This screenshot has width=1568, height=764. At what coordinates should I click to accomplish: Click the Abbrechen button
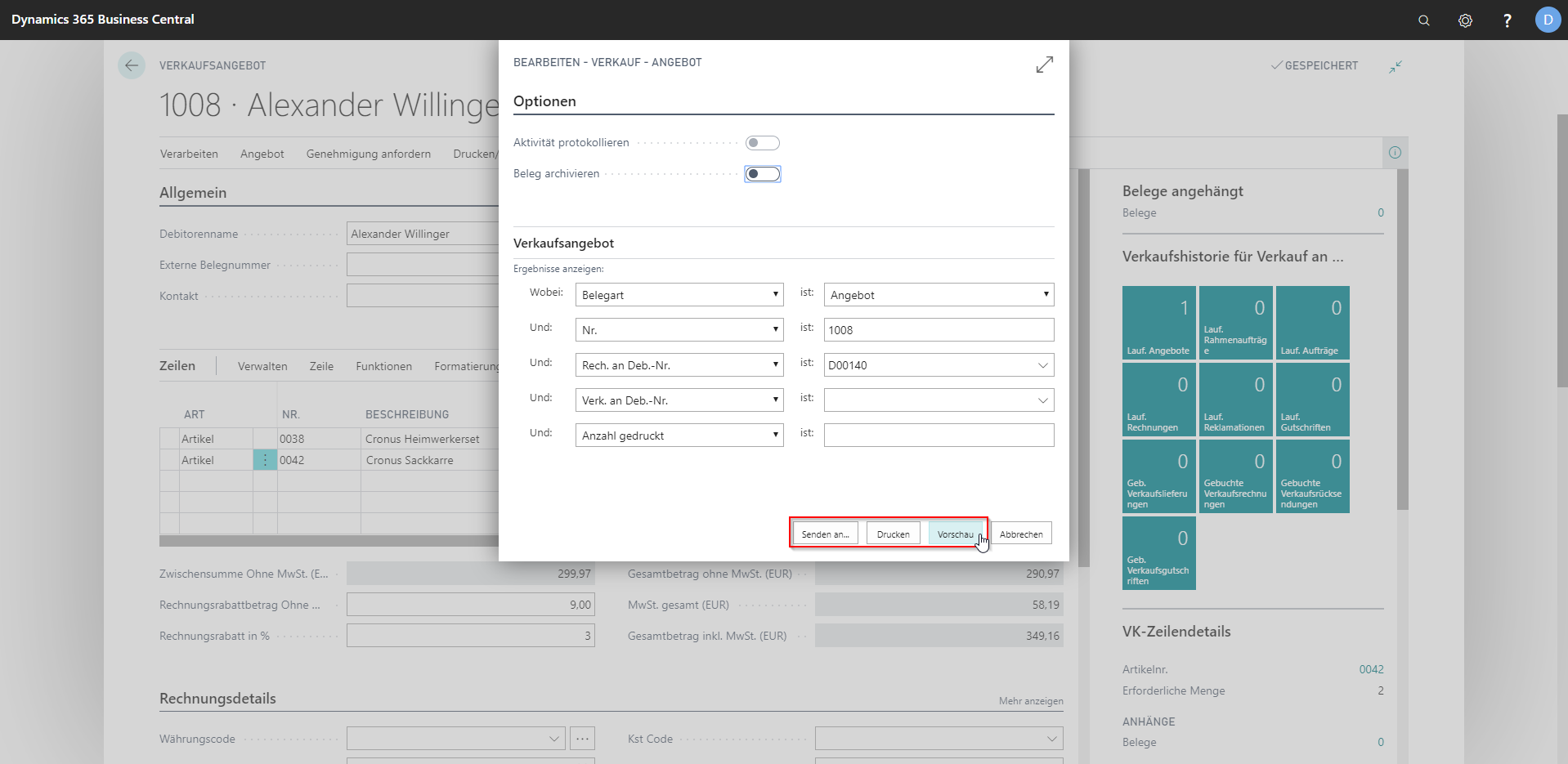pyautogui.click(x=1021, y=534)
